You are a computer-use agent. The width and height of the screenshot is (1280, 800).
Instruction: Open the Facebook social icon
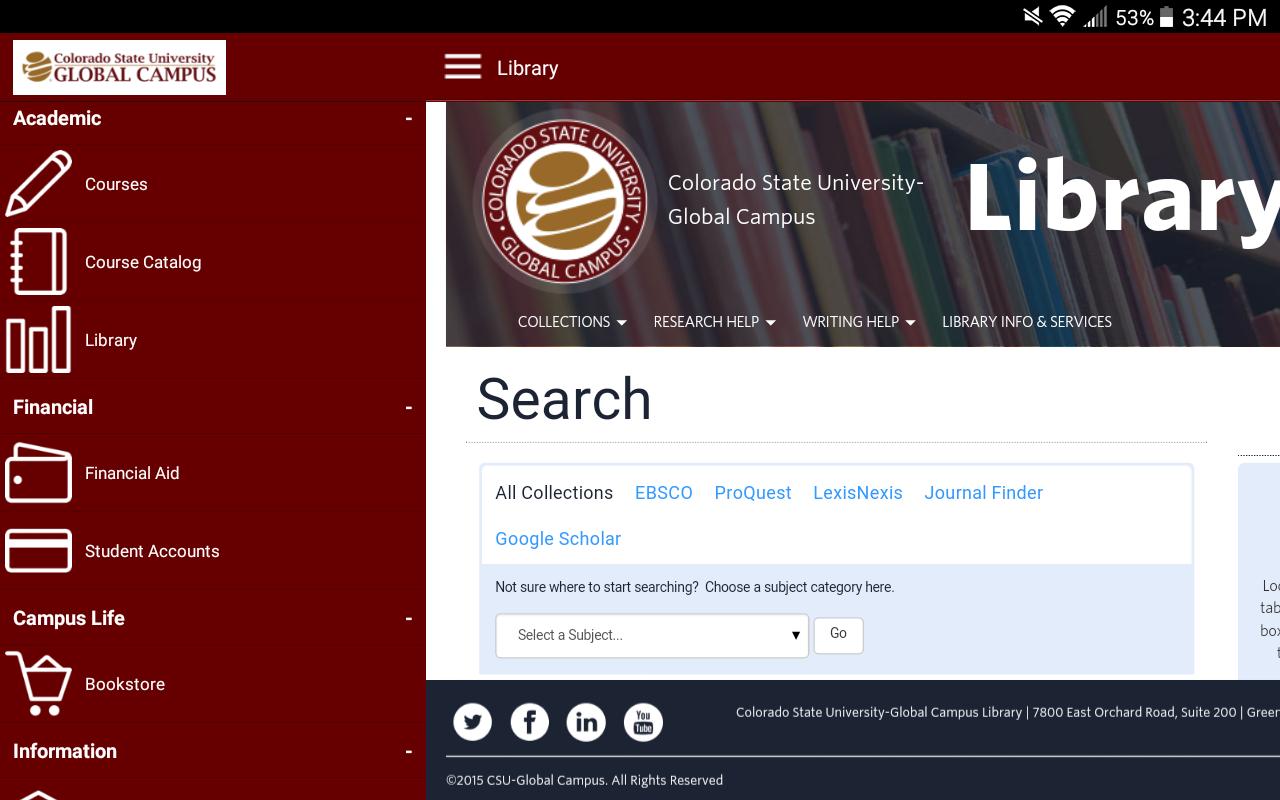click(529, 722)
